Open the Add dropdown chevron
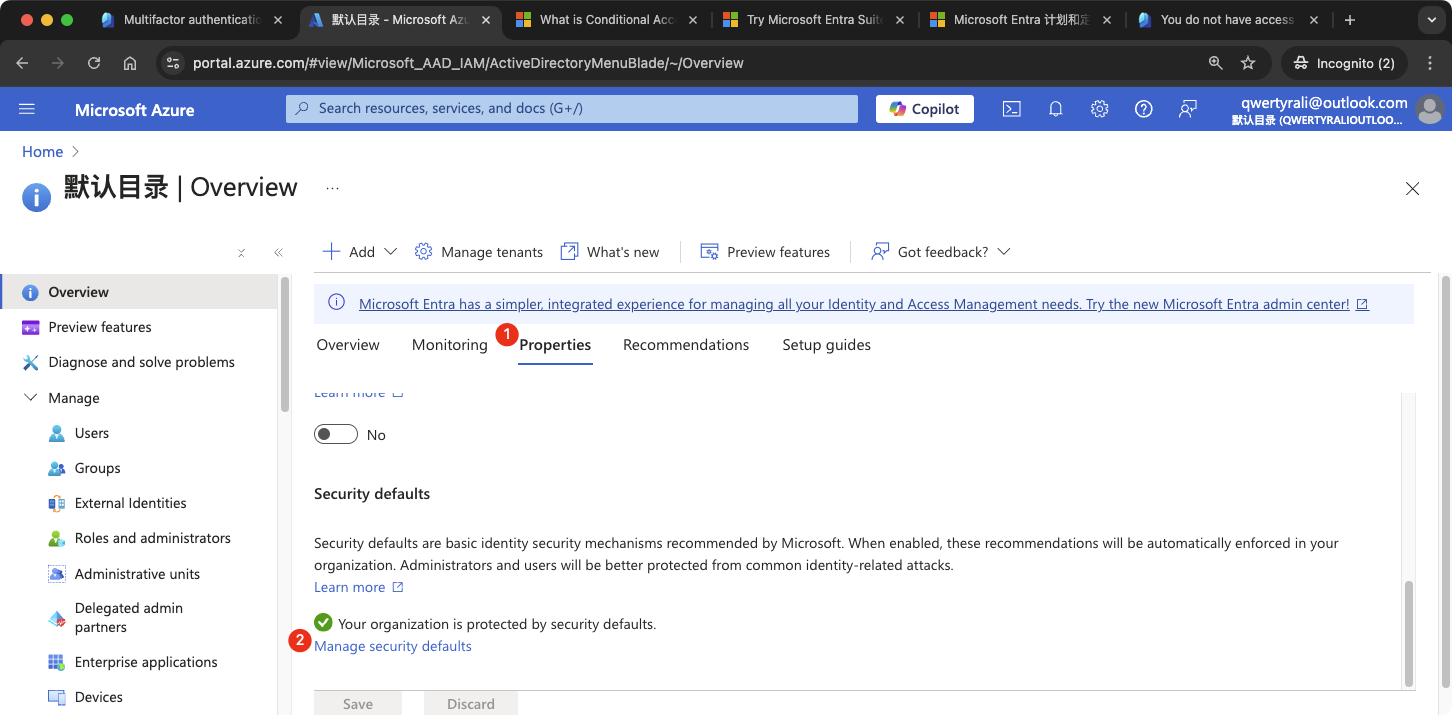 pyautogui.click(x=391, y=252)
